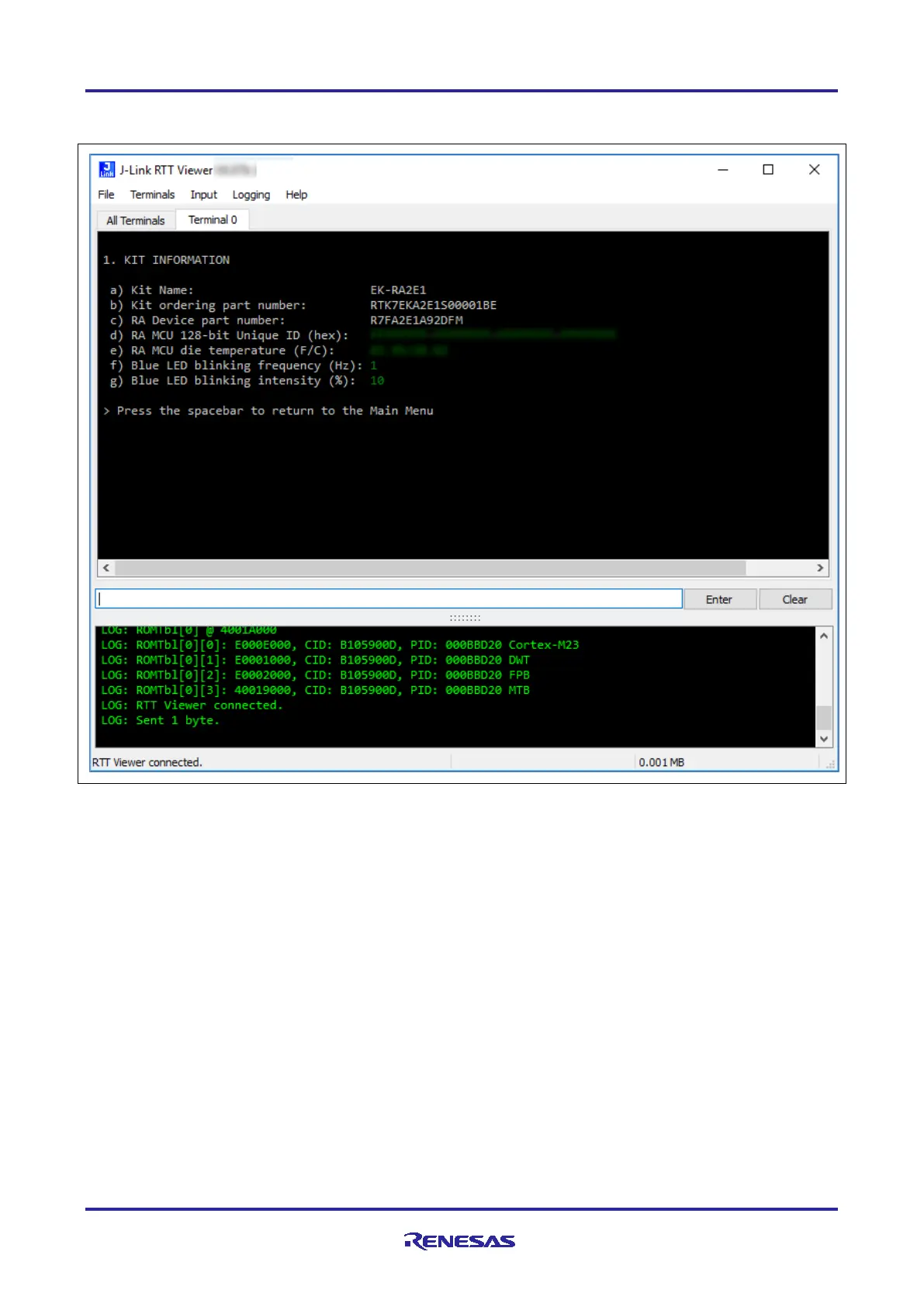Click 'Blue LED blinking intensity (%):' line
The width and height of the screenshot is (924, 1307).
[x=247, y=381]
